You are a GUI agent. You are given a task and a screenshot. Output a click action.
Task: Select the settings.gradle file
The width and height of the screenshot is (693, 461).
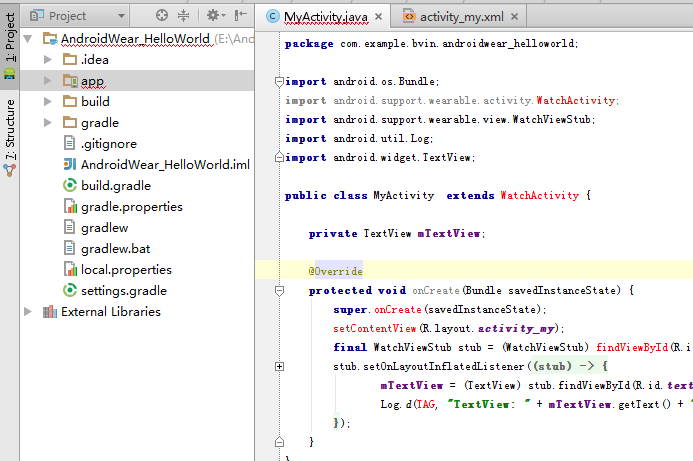coord(124,291)
